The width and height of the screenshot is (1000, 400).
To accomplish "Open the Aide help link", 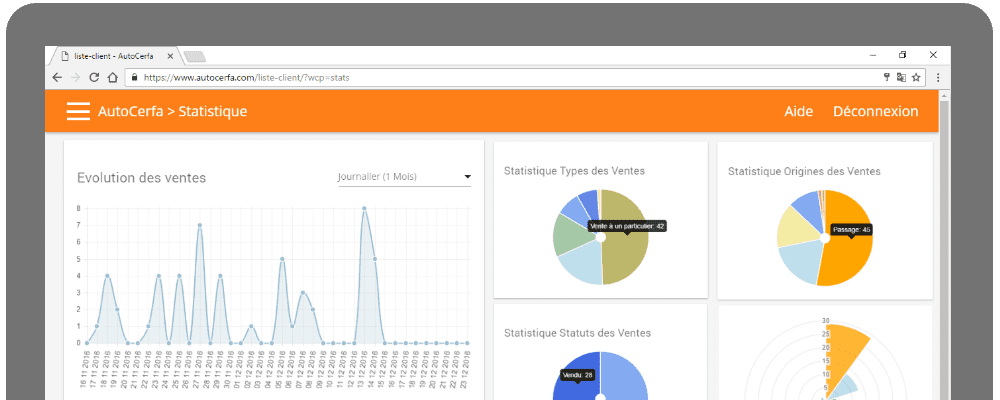I will click(x=798, y=111).
